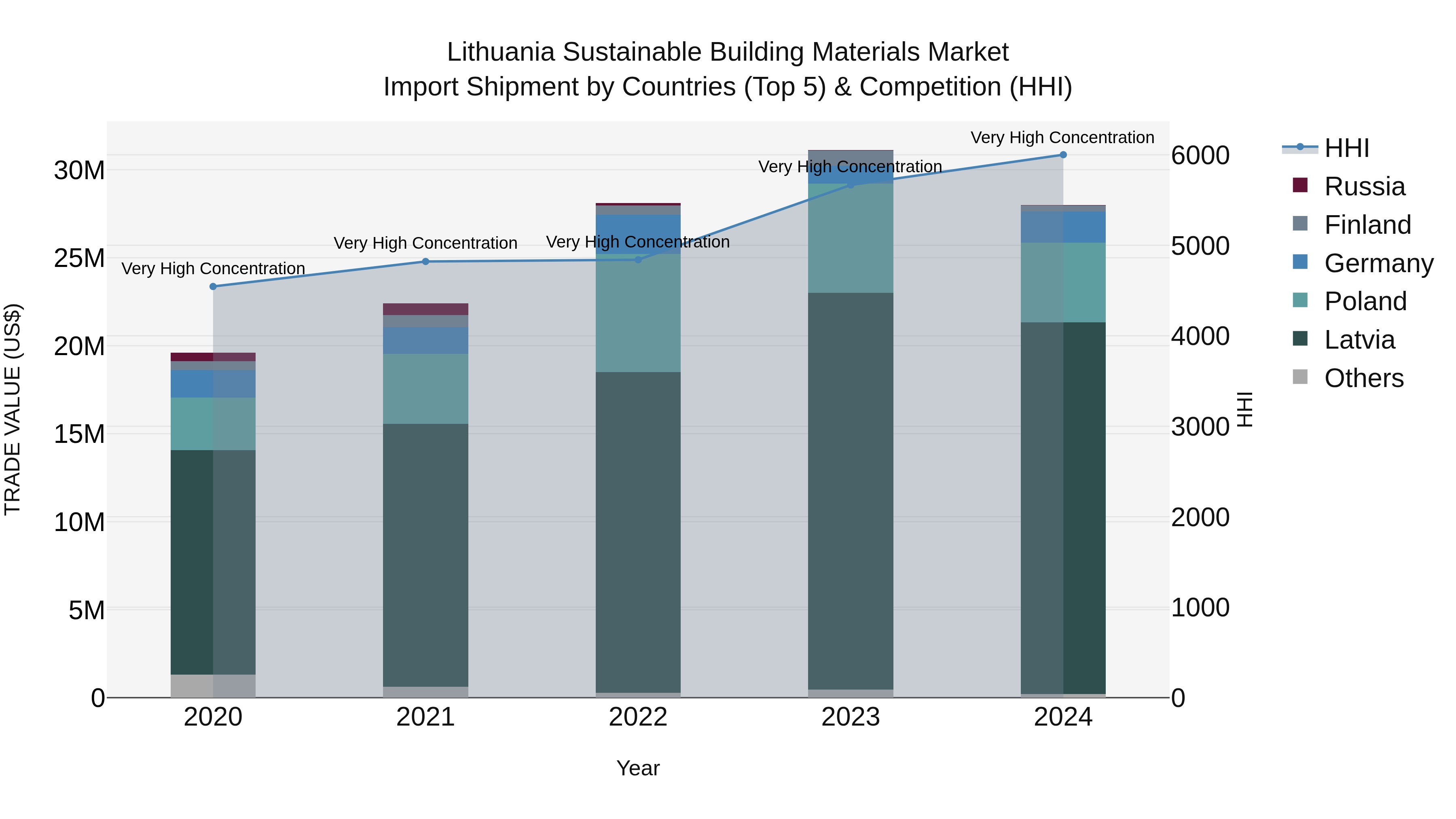Toggle the Russia legend entry

tap(1348, 186)
